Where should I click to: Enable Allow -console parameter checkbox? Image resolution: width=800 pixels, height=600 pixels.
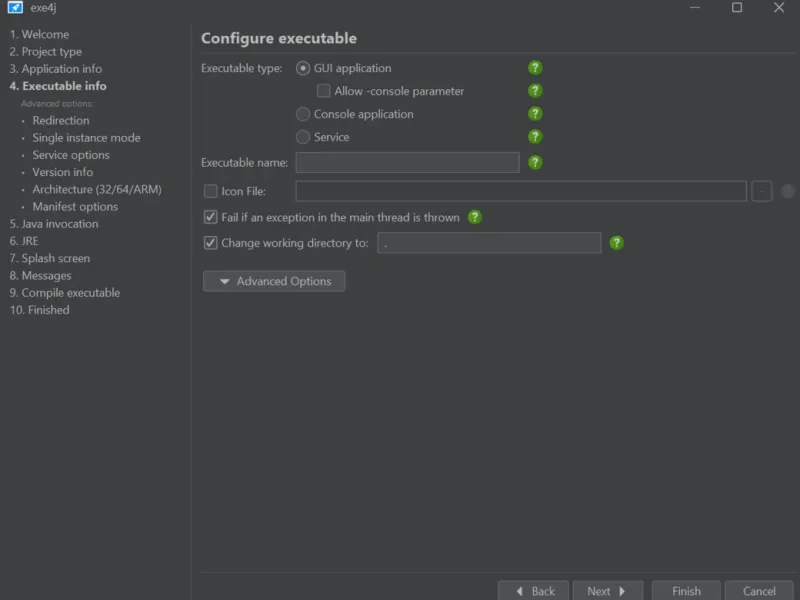click(x=323, y=91)
